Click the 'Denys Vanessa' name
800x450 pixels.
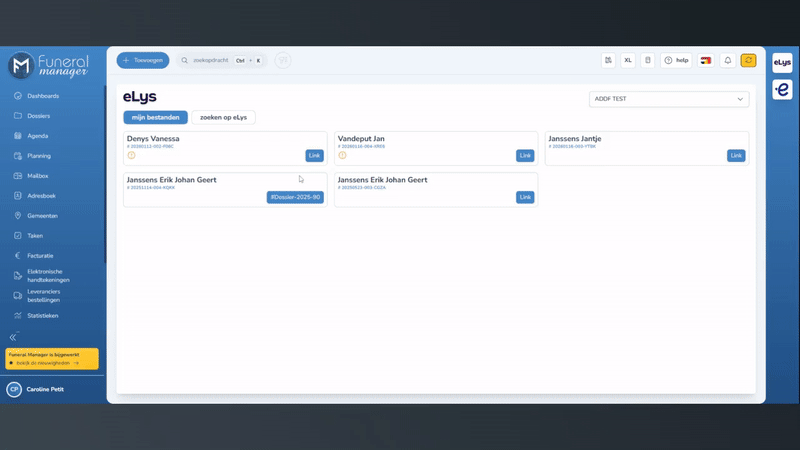point(153,139)
